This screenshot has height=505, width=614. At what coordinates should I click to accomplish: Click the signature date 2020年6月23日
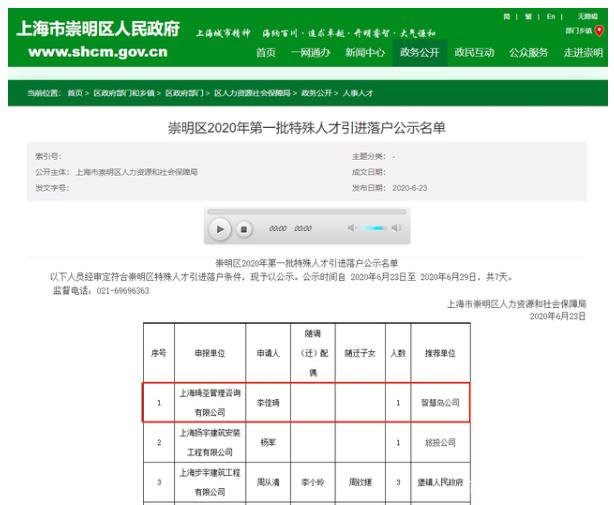[558, 316]
